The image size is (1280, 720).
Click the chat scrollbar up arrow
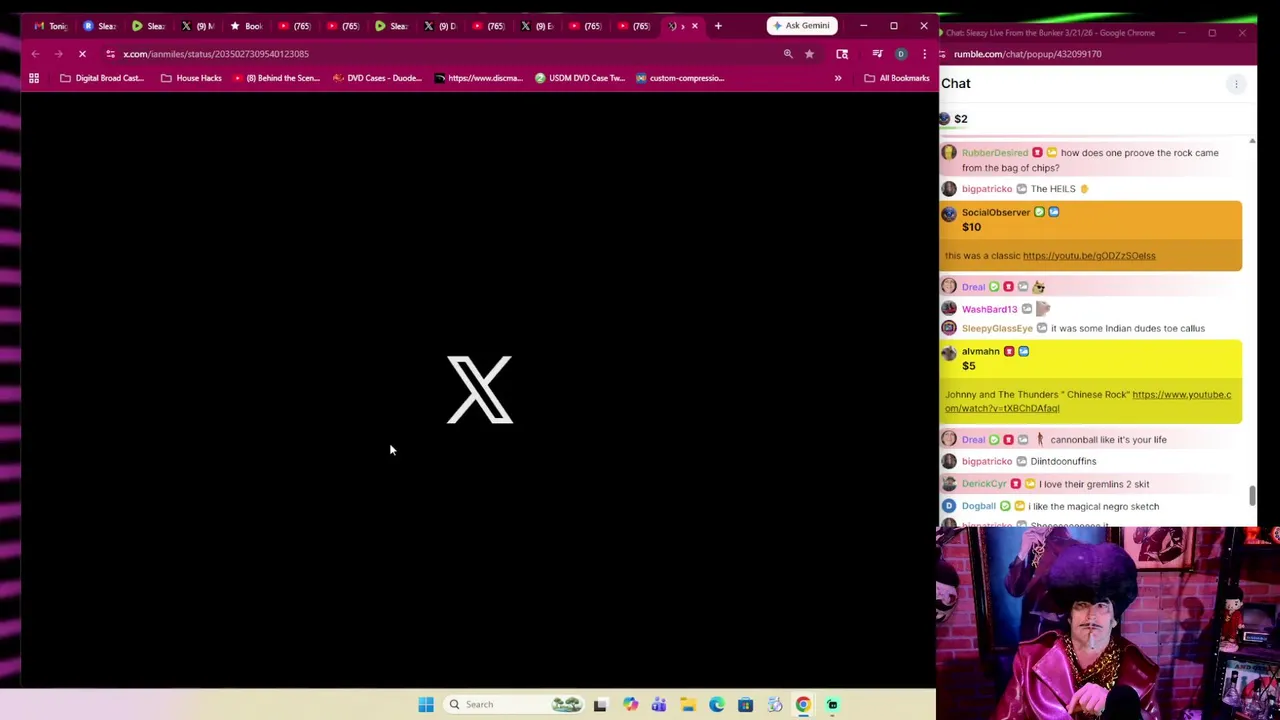point(1252,142)
